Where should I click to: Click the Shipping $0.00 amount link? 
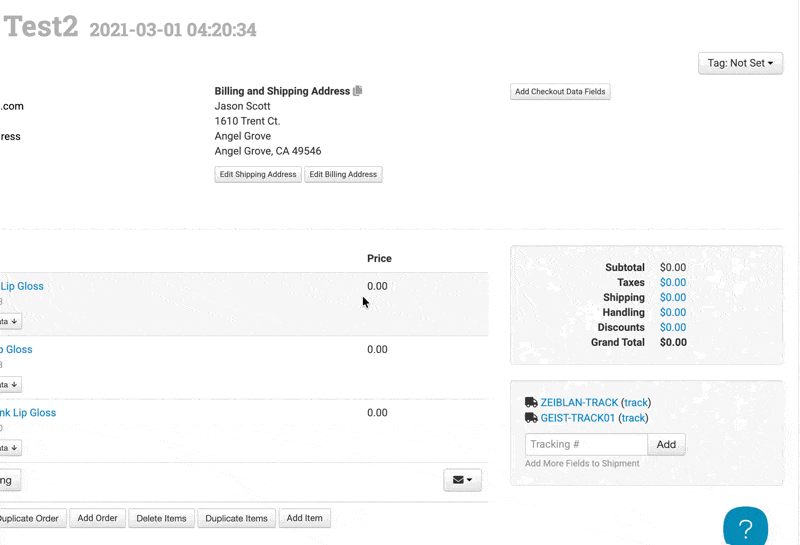[673, 297]
